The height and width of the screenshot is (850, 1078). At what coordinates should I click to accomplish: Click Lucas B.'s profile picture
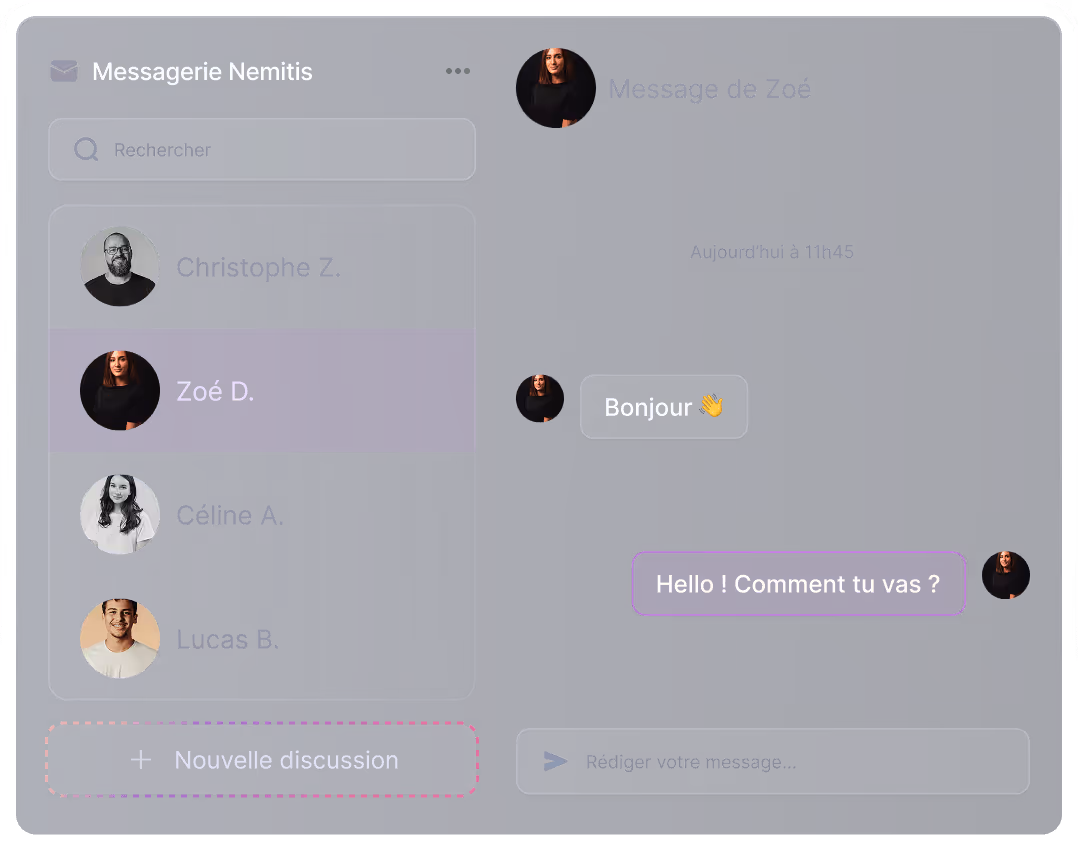click(x=120, y=638)
